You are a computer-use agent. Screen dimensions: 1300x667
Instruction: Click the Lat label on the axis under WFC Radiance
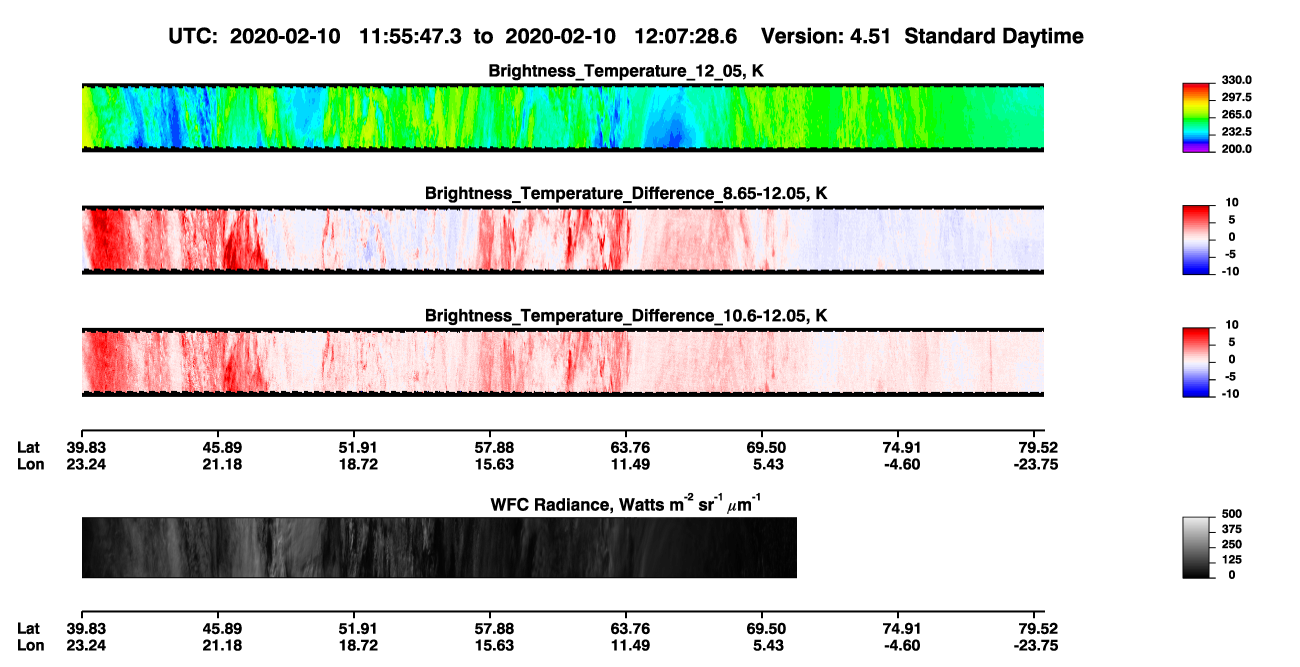(x=28, y=628)
